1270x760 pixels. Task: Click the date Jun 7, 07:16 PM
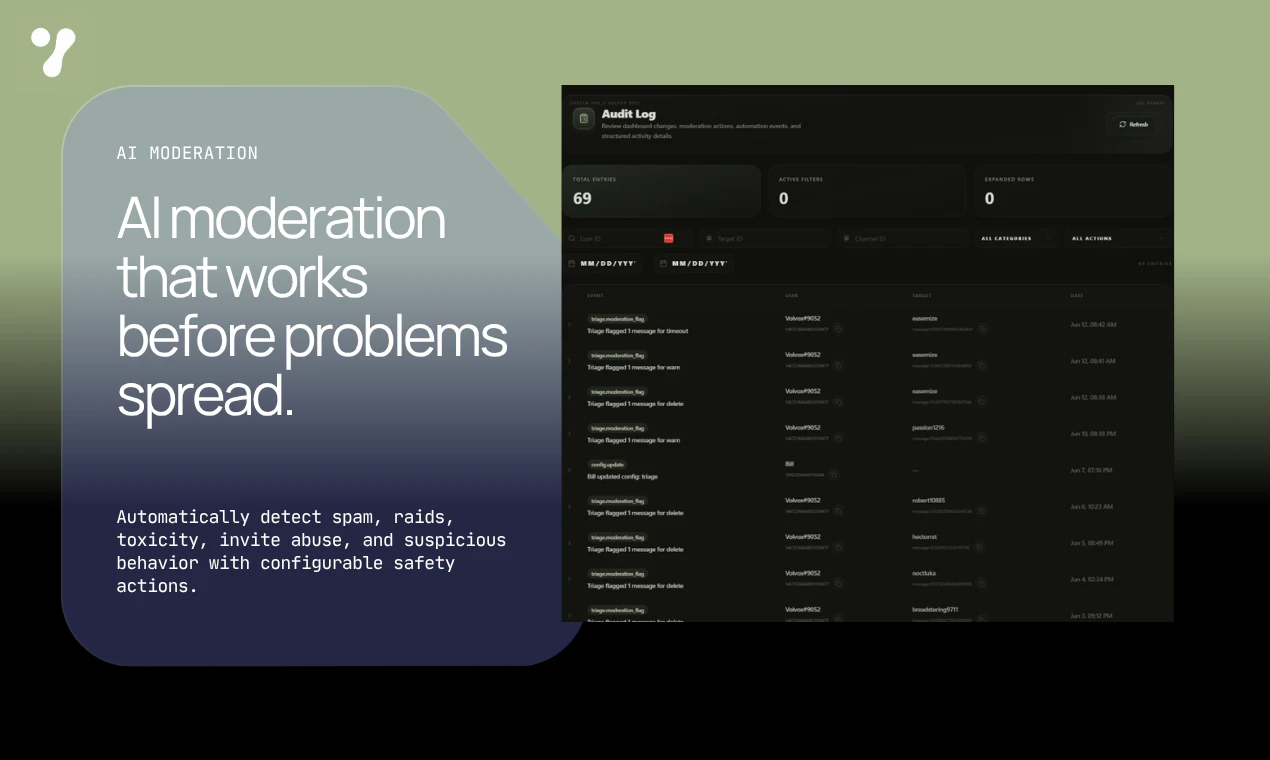point(1091,470)
